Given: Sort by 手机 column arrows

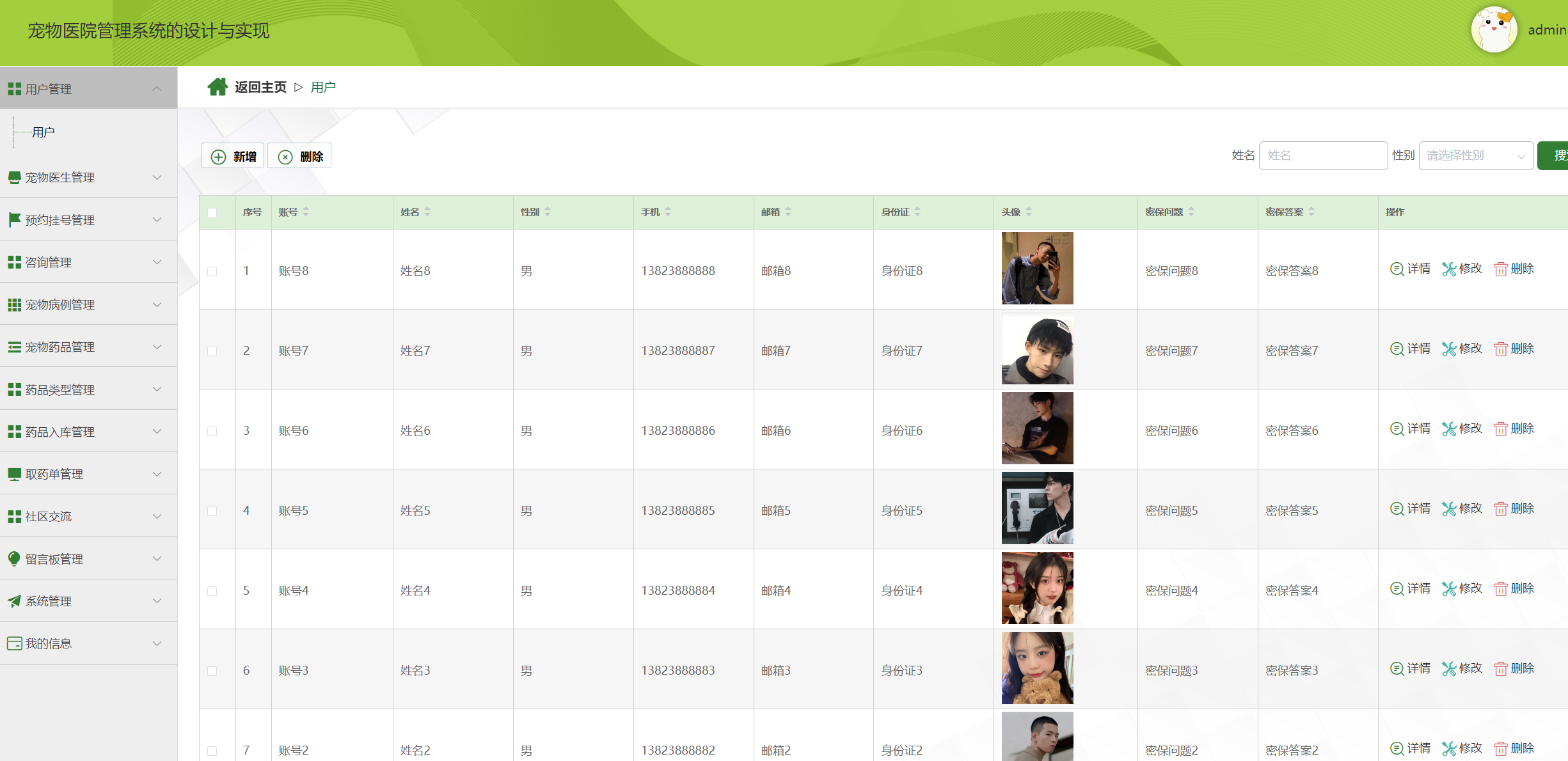Looking at the screenshot, I should coord(668,212).
